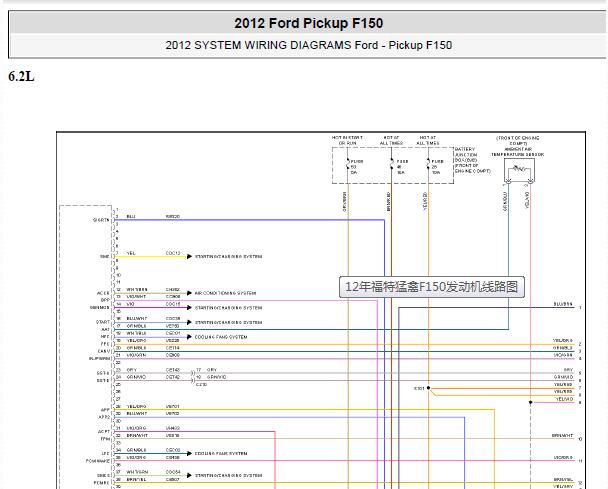Click "STARTING/CHARGING SYSTEM" on the BLU/WHT pin 16 wire
Image resolution: width=608 pixels, height=489 pixels.
tap(228, 323)
